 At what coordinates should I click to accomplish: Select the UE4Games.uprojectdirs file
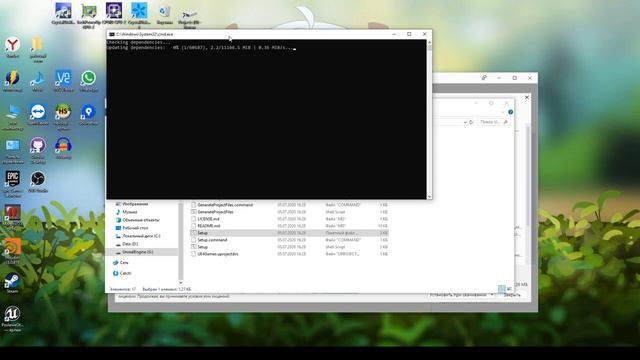(289, 254)
